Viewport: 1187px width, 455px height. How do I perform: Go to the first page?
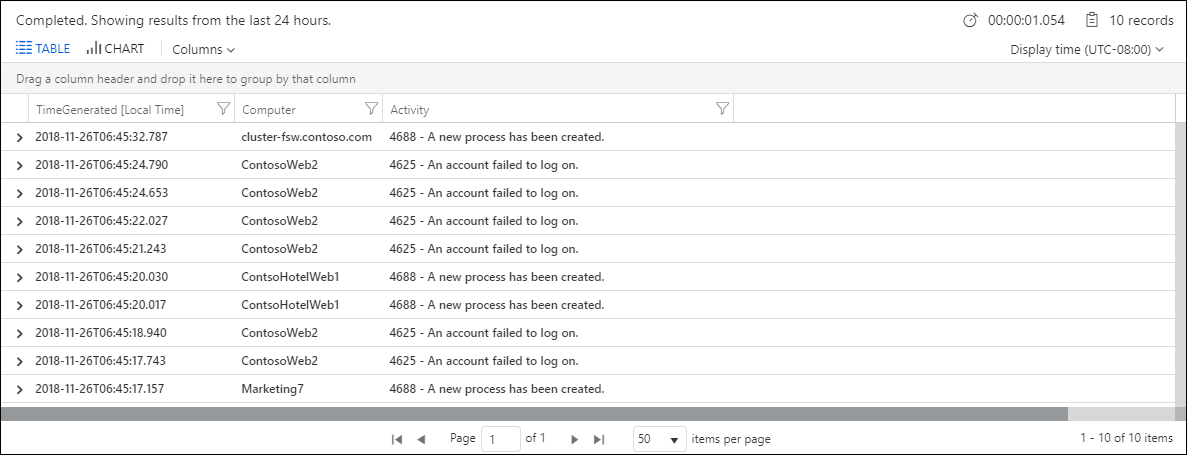[397, 439]
